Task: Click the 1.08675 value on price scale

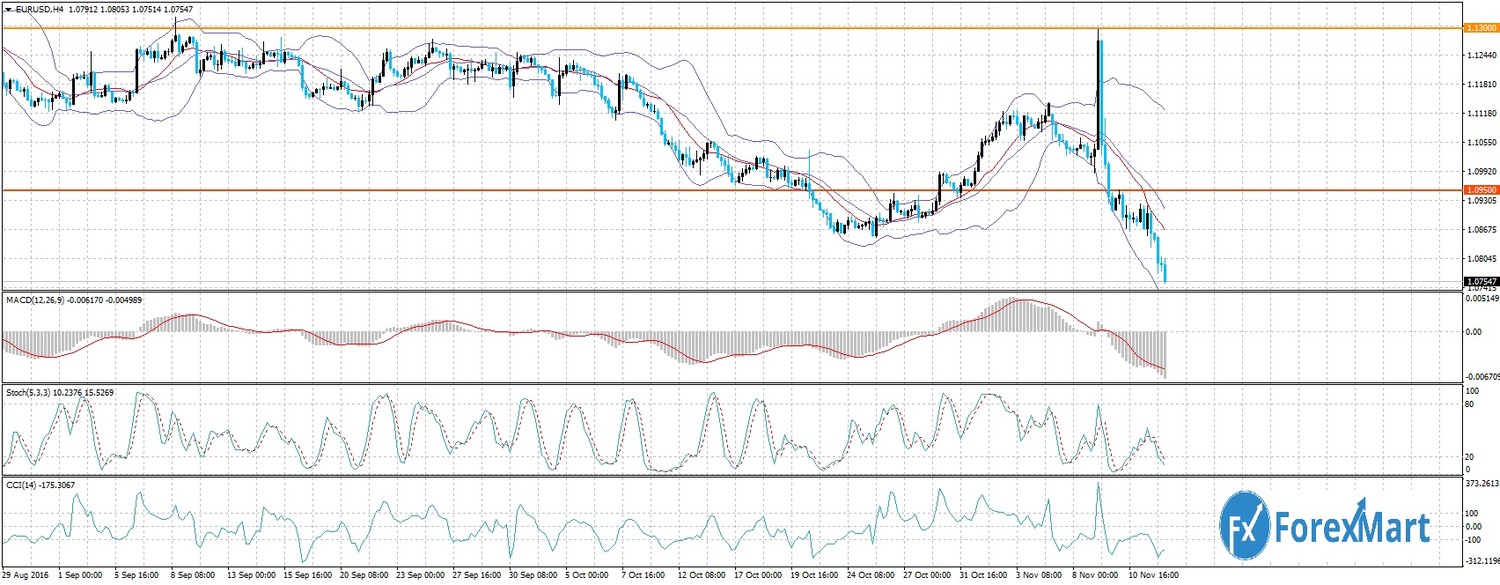Action: click(1479, 230)
